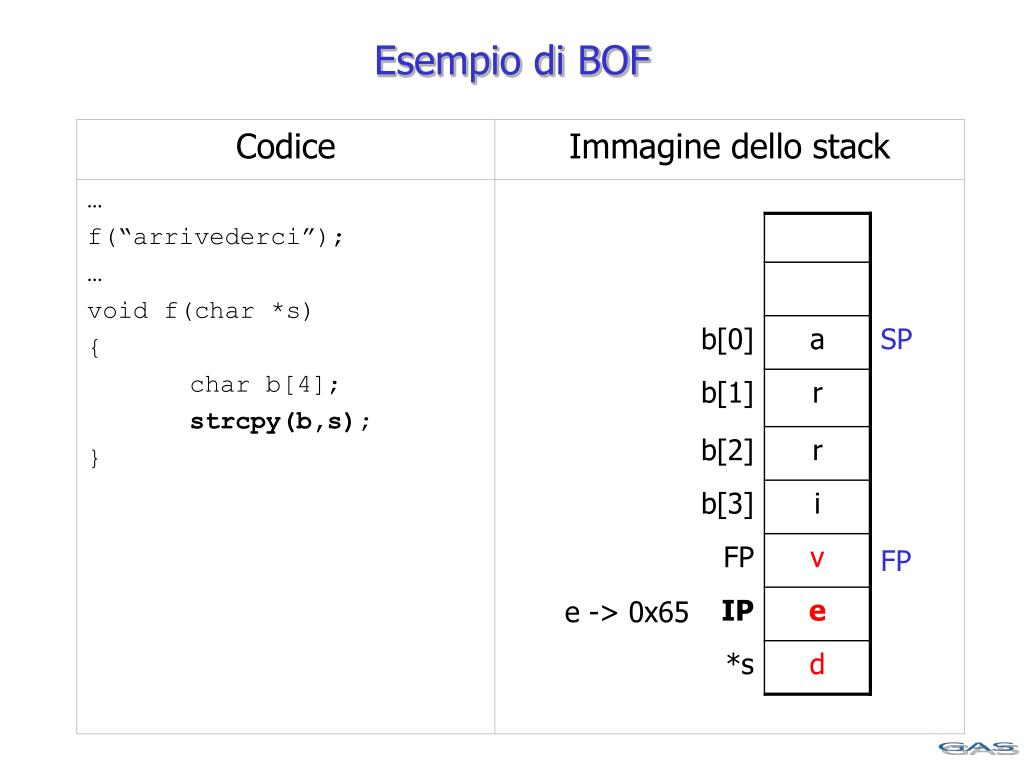Click the slide title Esempio di BOF

coord(513,62)
